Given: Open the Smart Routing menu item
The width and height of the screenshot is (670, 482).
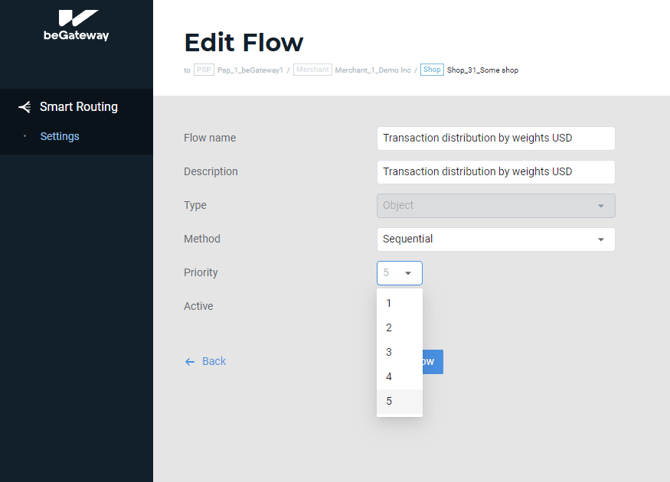Looking at the screenshot, I should click(x=78, y=107).
